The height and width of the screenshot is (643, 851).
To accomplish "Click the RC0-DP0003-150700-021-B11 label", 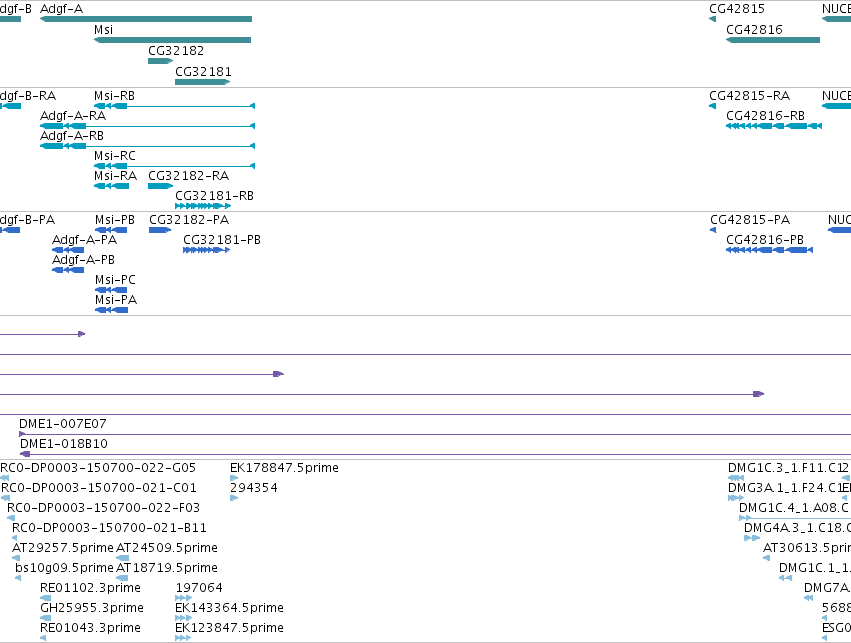I will point(109,528).
